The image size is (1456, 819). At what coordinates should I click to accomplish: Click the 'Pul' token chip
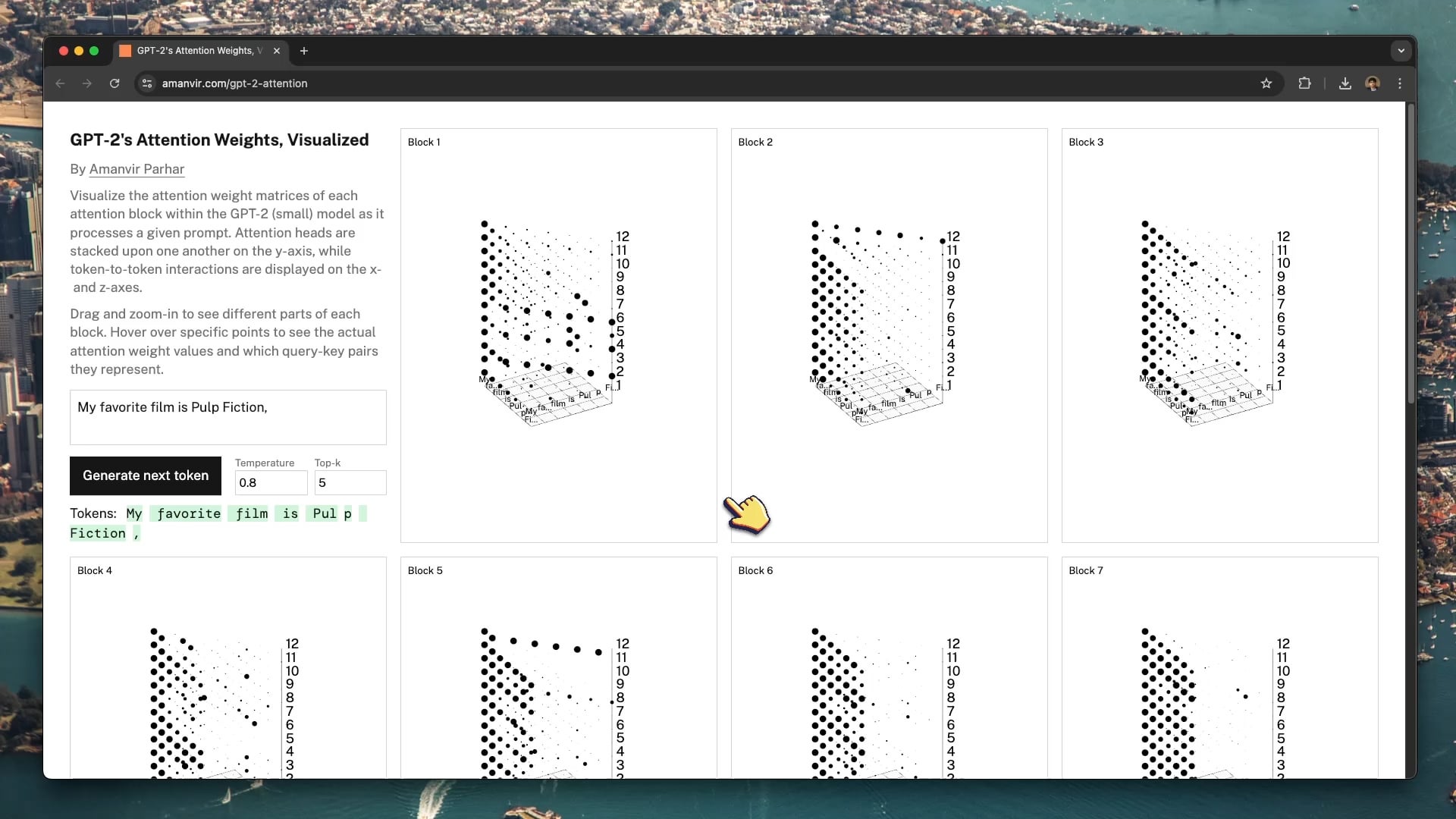pos(322,513)
